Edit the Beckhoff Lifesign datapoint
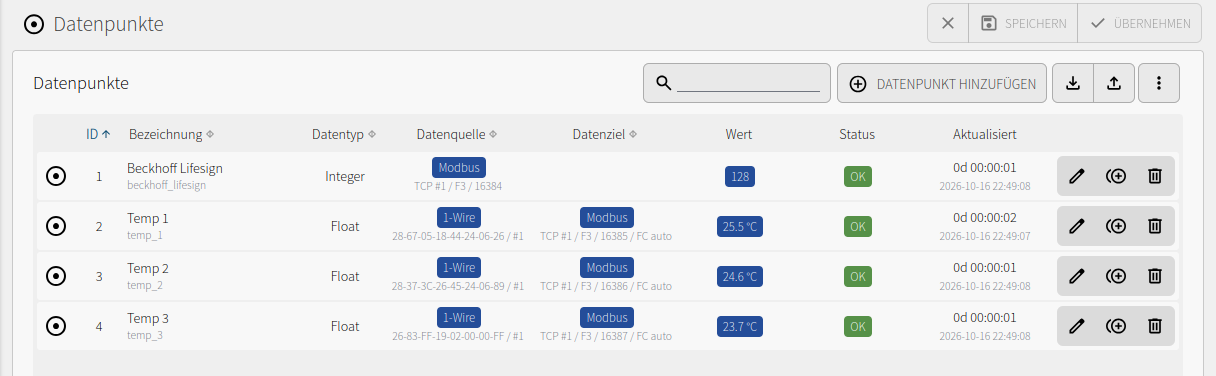Screen dimensions: 1216x376 1077,176
